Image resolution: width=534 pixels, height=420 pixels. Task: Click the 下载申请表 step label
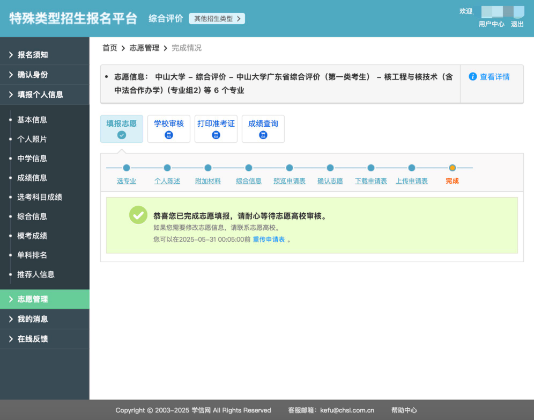371,181
